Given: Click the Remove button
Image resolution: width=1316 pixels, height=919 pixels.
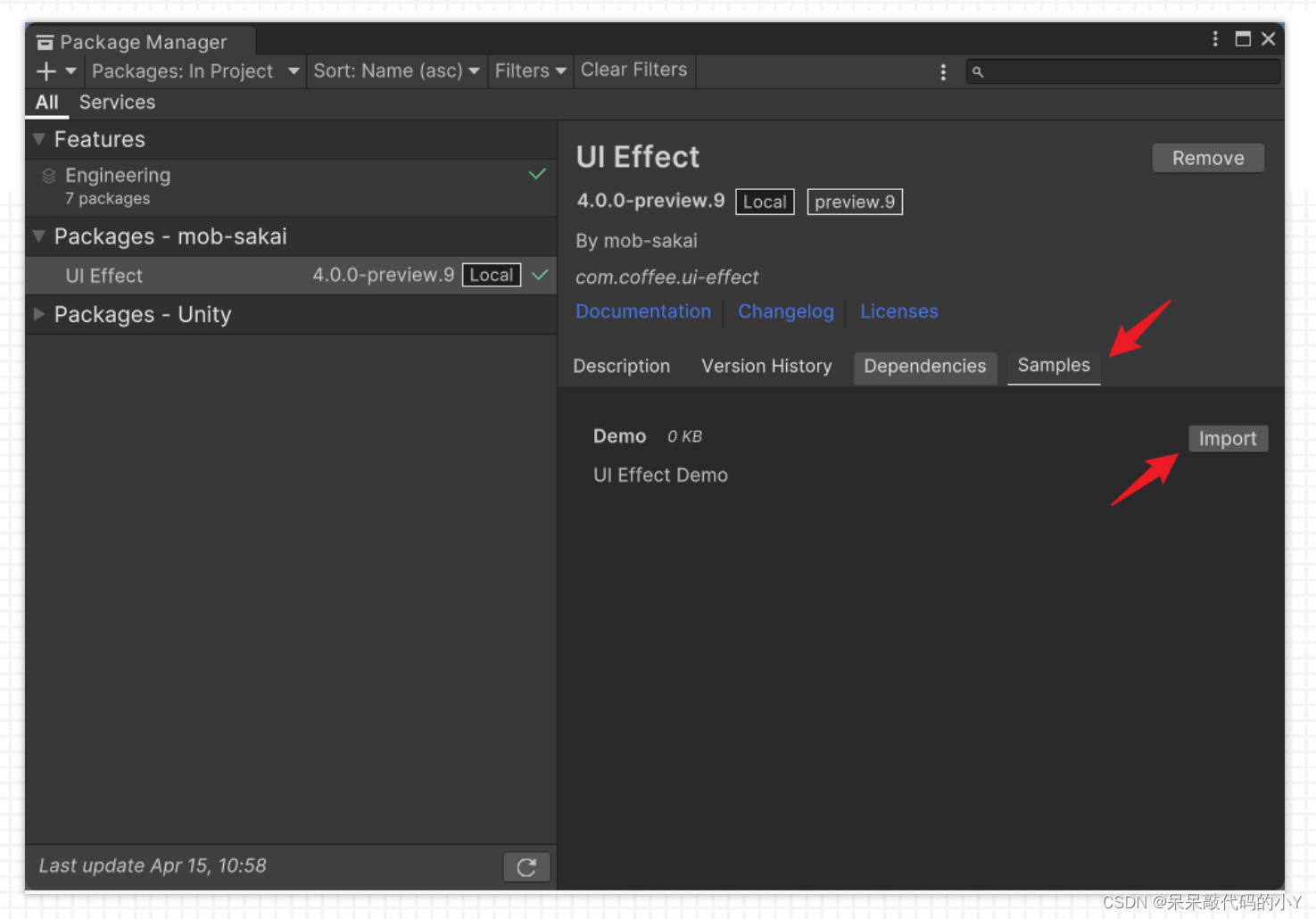Looking at the screenshot, I should coord(1208,158).
